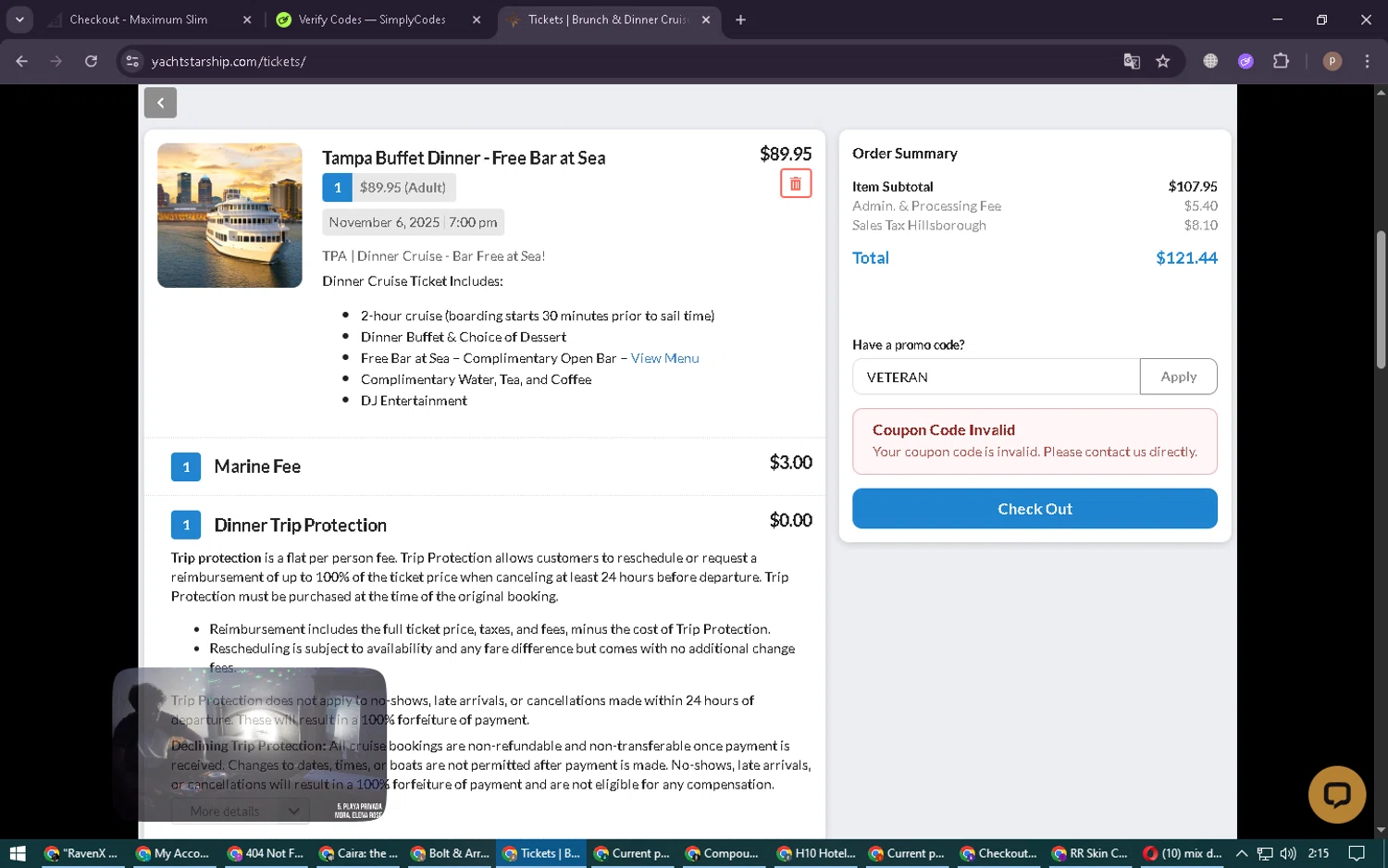Switch to Bolt & Arr... taskbar window
The height and width of the screenshot is (868, 1388).
(449, 853)
